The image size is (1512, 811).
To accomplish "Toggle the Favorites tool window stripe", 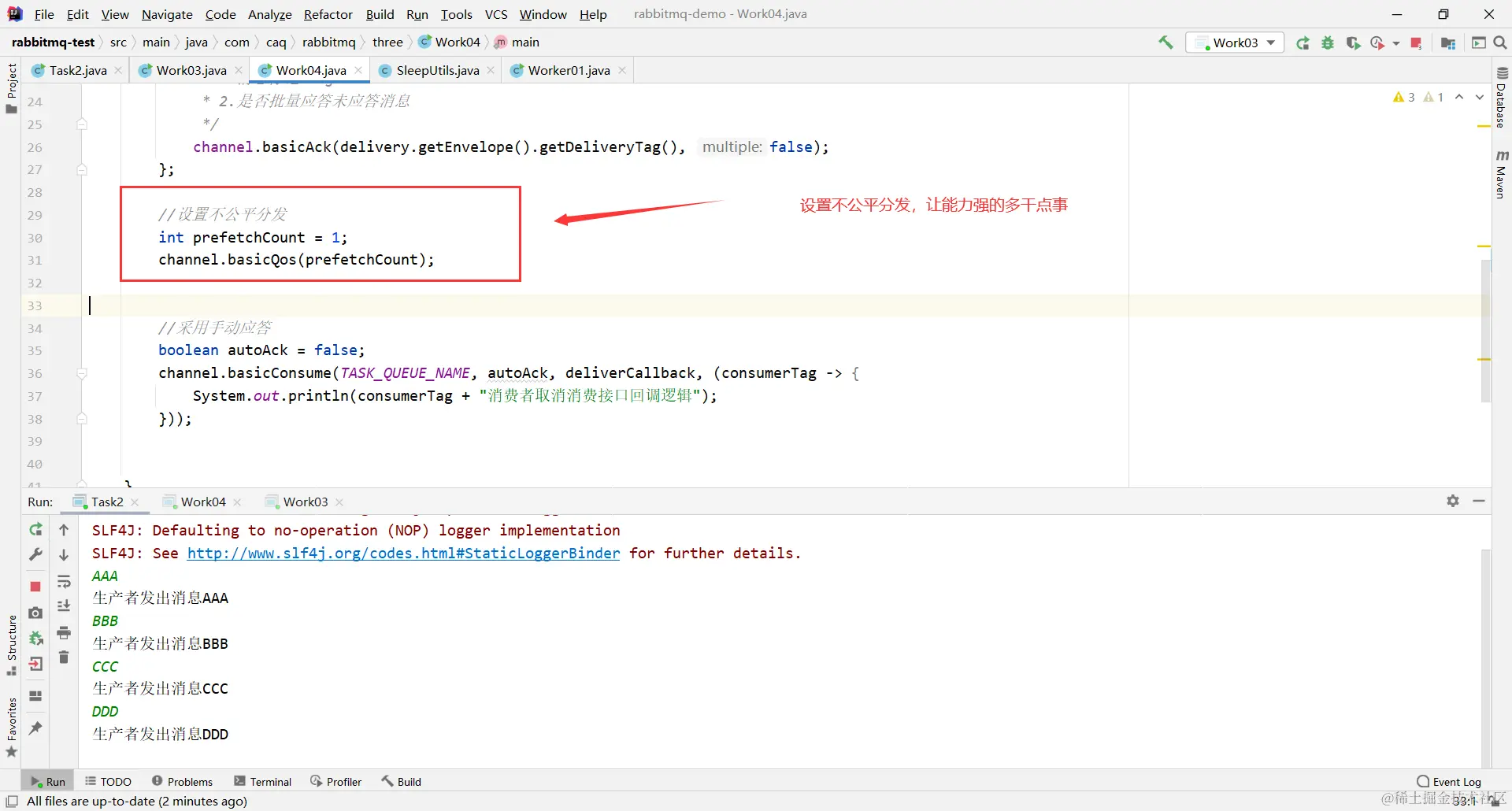I will pos(11,728).
